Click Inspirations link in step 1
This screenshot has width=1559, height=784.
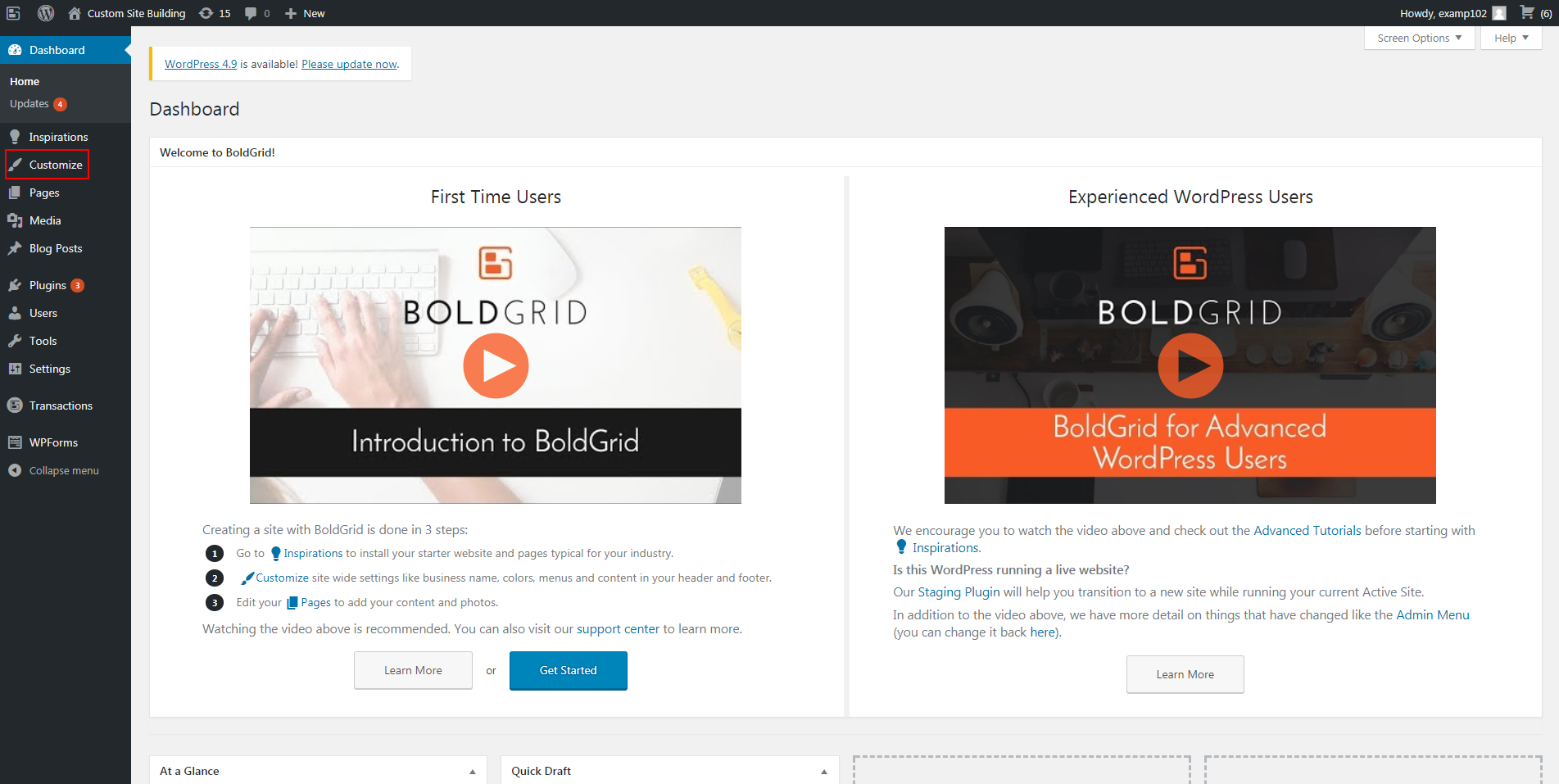(x=313, y=554)
